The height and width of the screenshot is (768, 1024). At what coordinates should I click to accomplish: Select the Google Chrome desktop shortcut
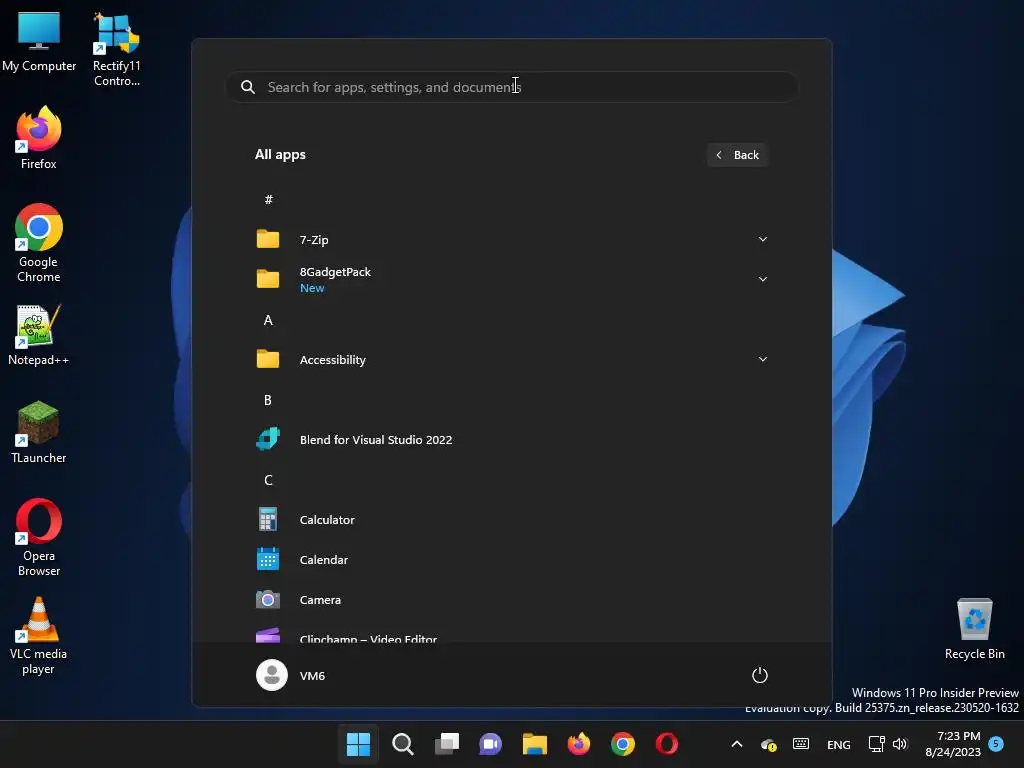(39, 243)
